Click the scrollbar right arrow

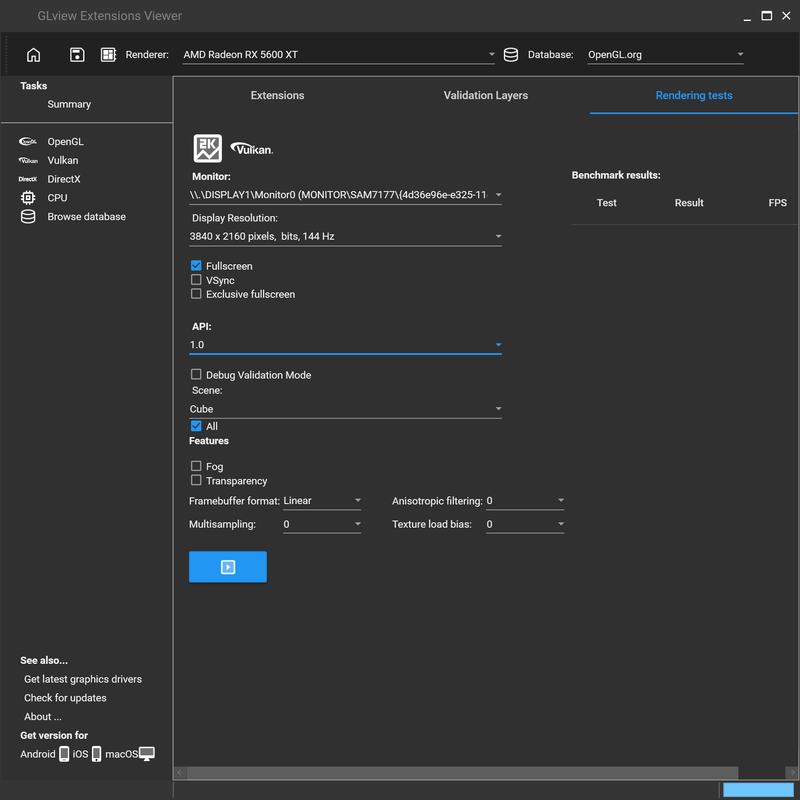(792, 772)
